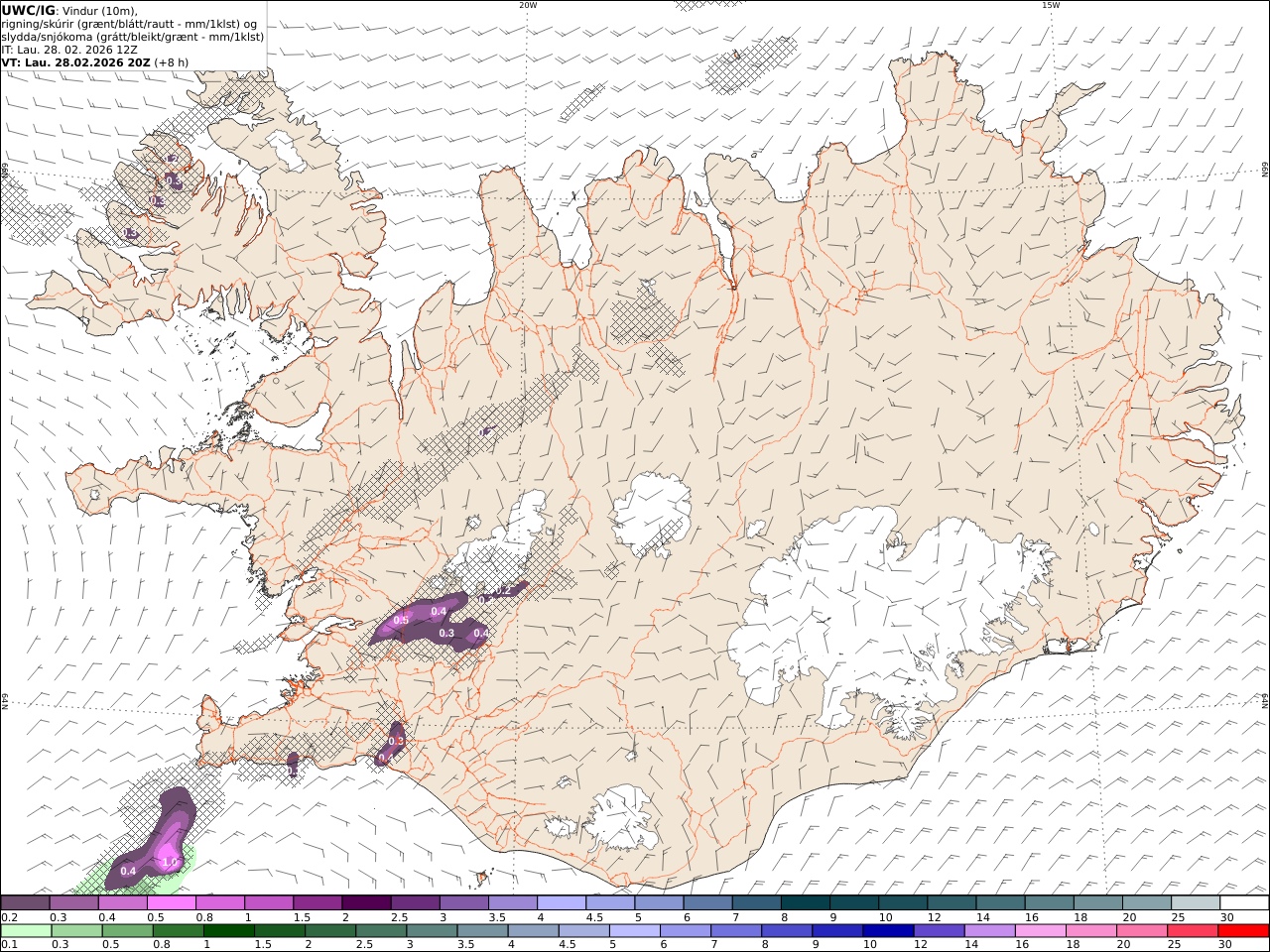The height and width of the screenshot is (952, 1270).
Task: Select the dark teal 8–9 upper scale swatch
Action: (805, 903)
